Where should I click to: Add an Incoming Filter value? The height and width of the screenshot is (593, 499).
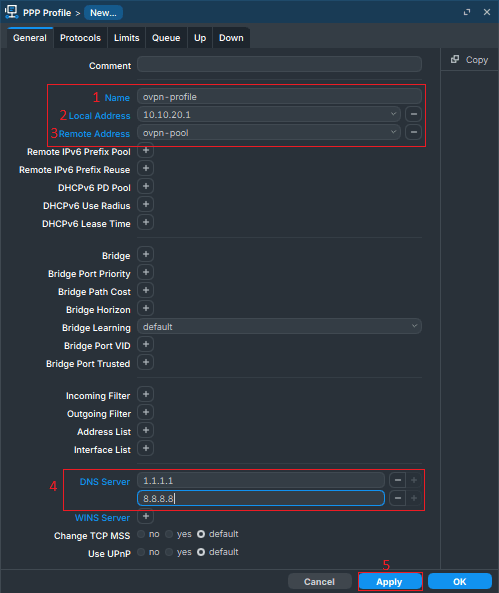pos(146,394)
